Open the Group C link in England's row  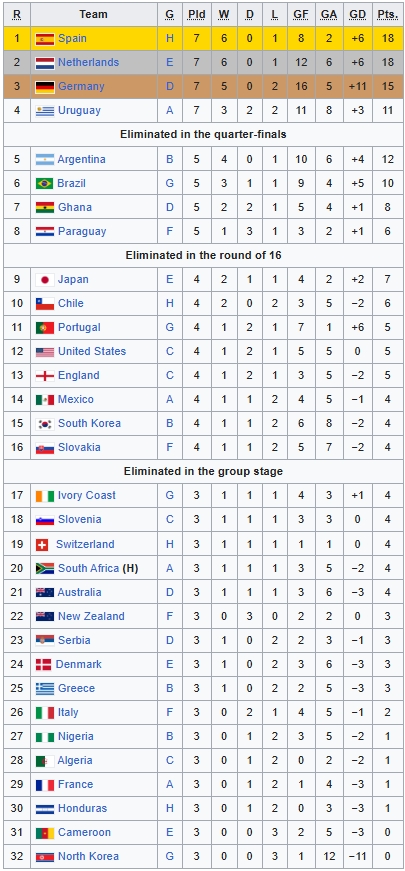click(x=169, y=376)
